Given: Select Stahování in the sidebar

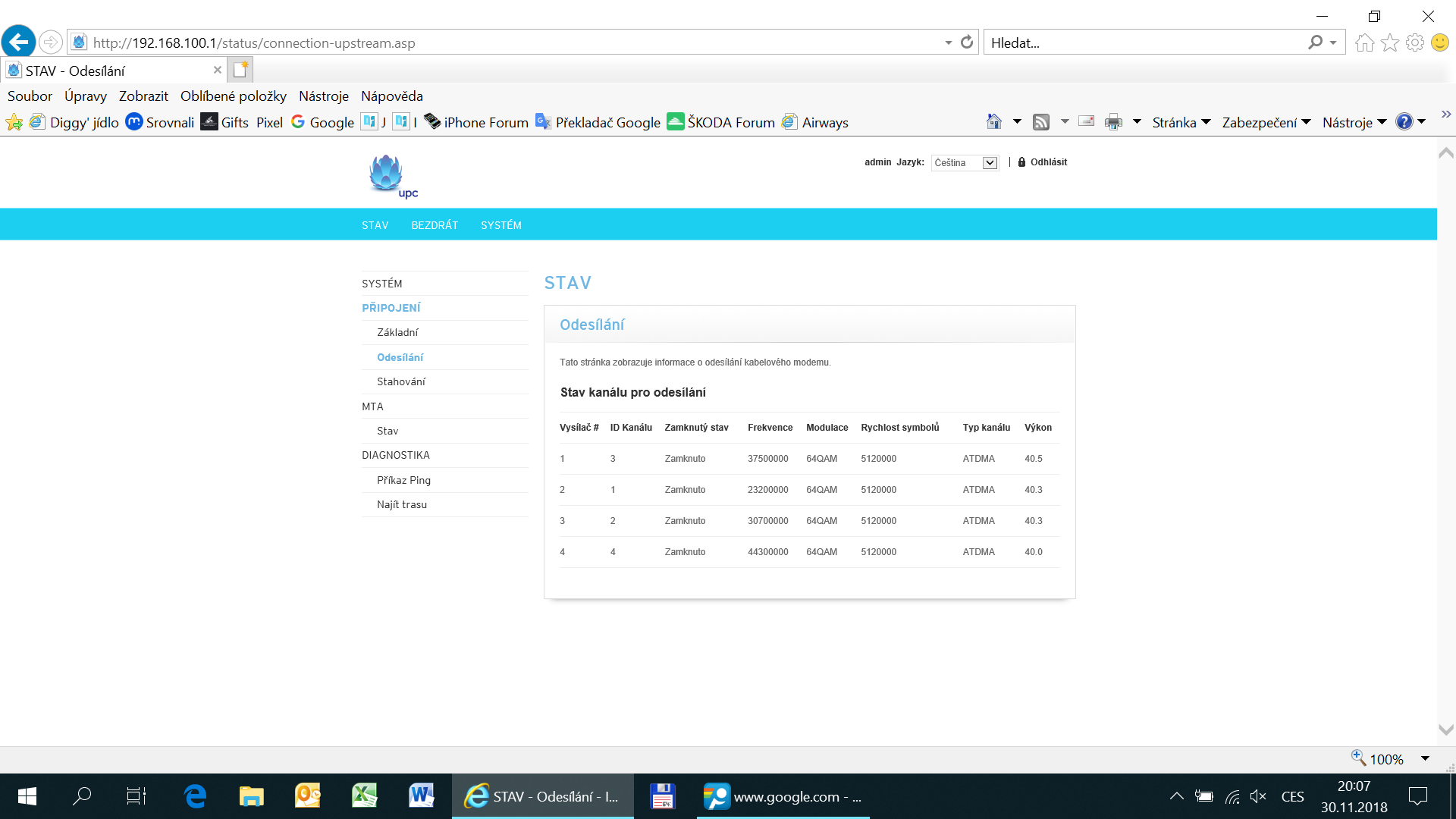Looking at the screenshot, I should click(401, 381).
